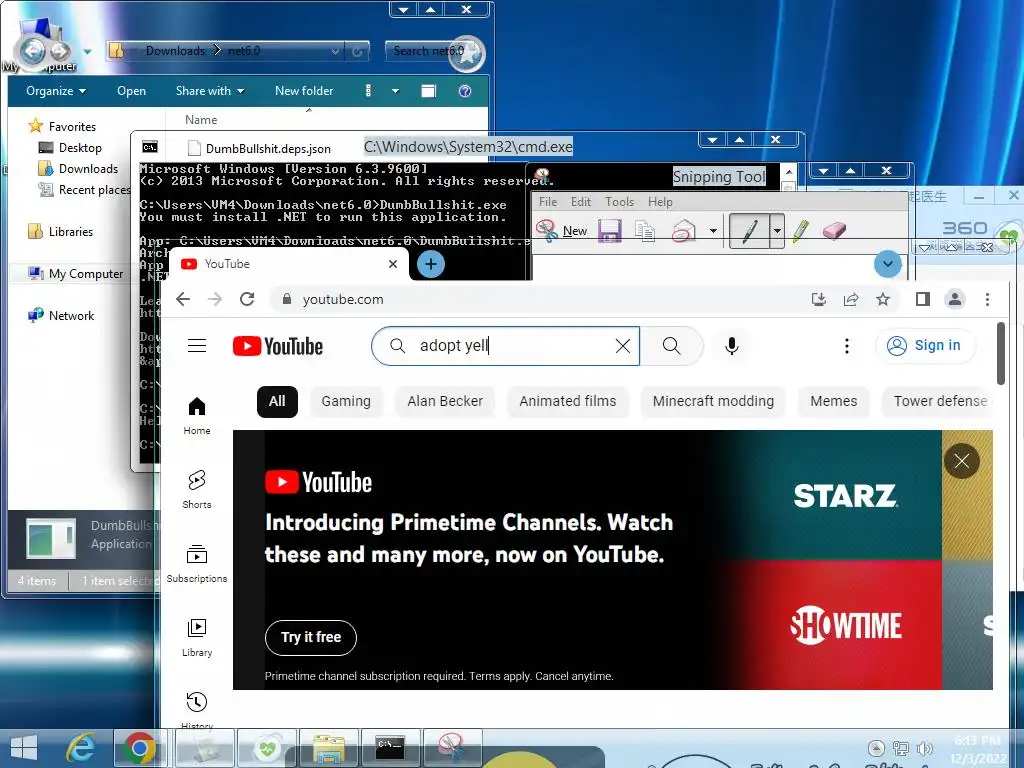1024x768 pixels.
Task: Open Internet Explorer from taskbar
Action: click(x=81, y=748)
